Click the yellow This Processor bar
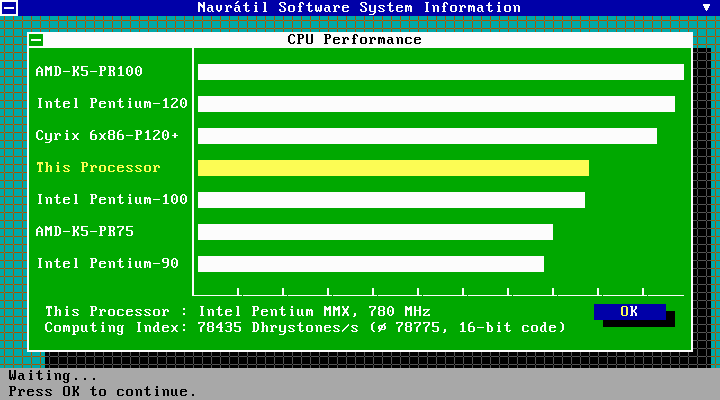The height and width of the screenshot is (400, 720). pyautogui.click(x=393, y=168)
